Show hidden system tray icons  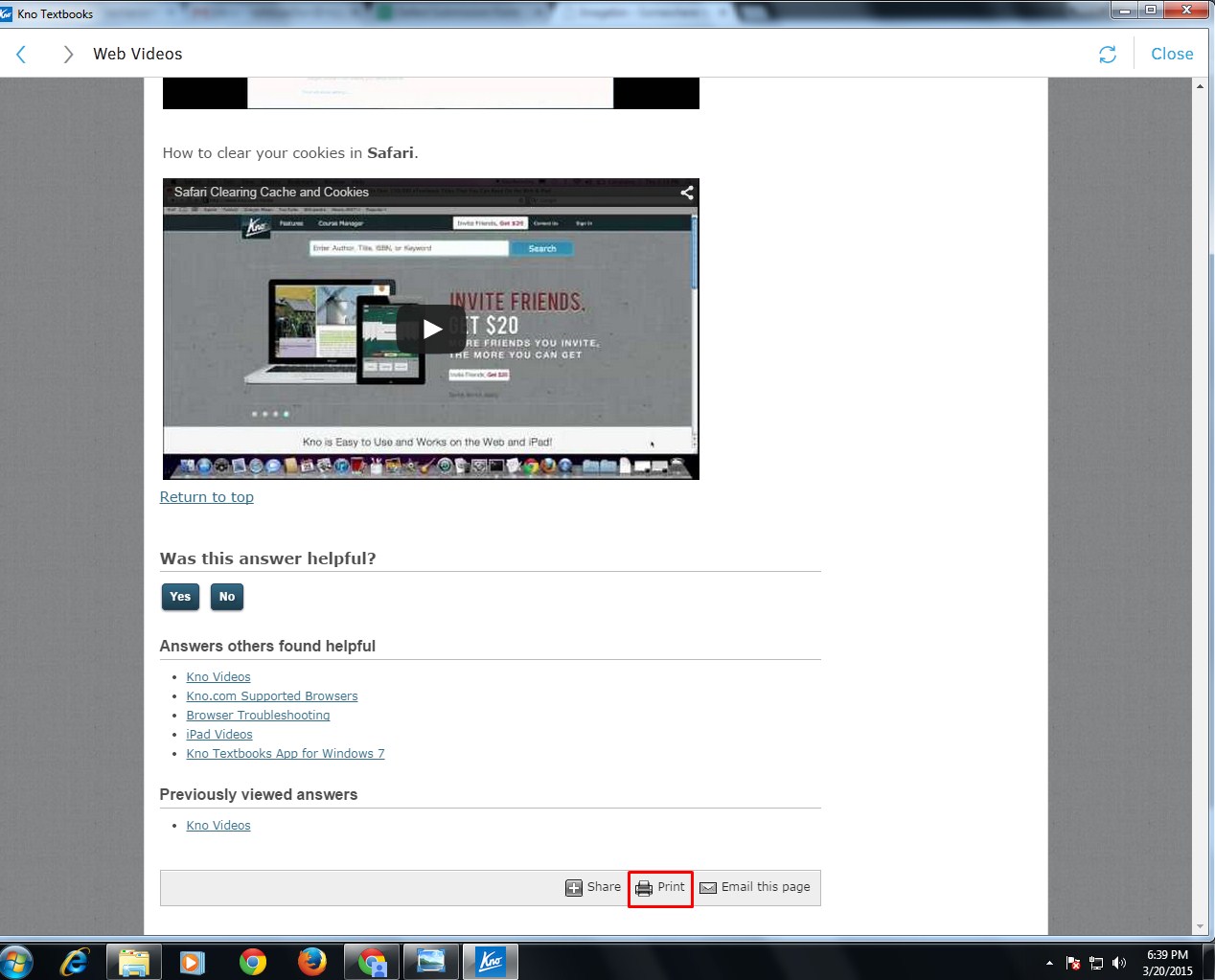click(x=1049, y=963)
